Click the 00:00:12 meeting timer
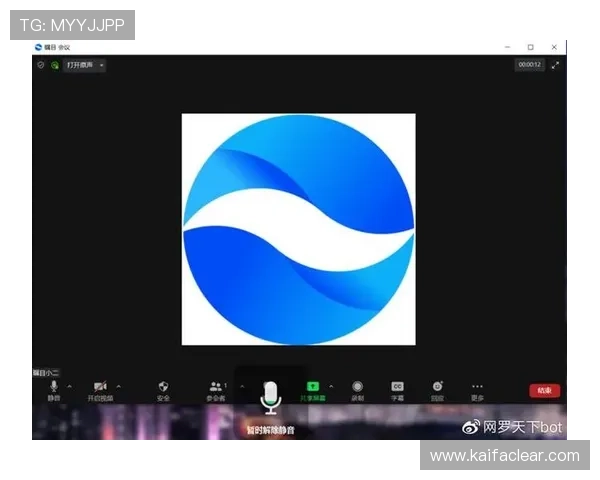This screenshot has height=480, width=600. pyautogui.click(x=530, y=65)
